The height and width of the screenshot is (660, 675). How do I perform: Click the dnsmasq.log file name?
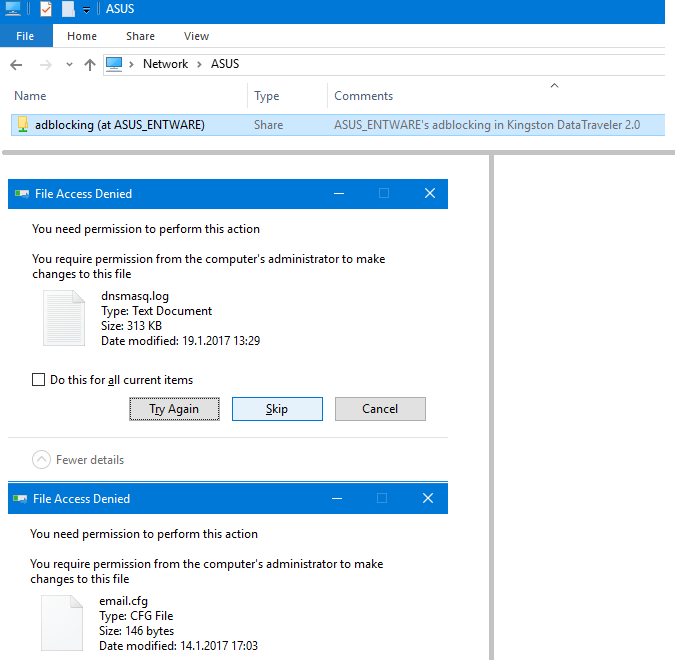pos(135,296)
